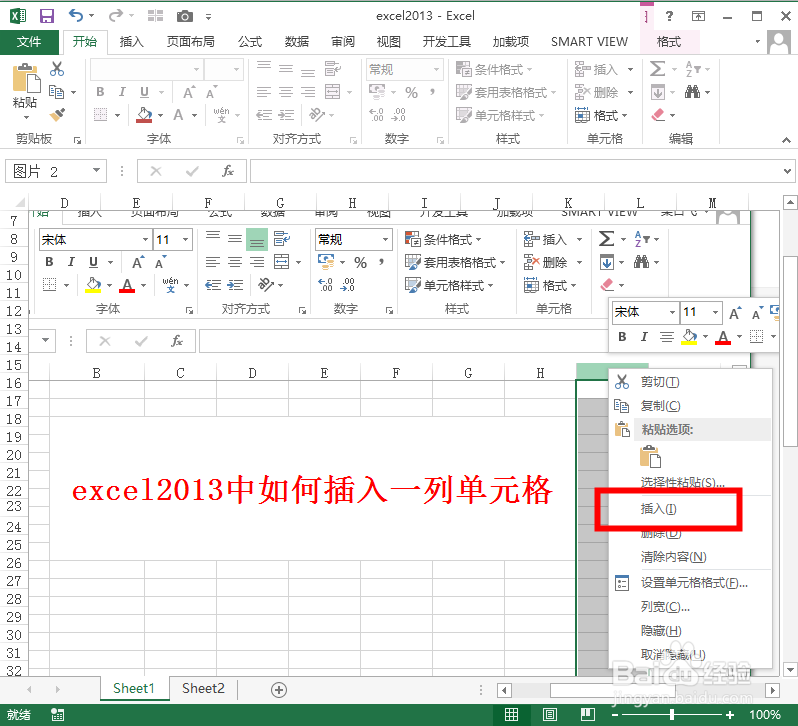The width and height of the screenshot is (798, 726).
Task: Open the 常规 number format dropdown in the main ribbon
Action: pos(436,69)
